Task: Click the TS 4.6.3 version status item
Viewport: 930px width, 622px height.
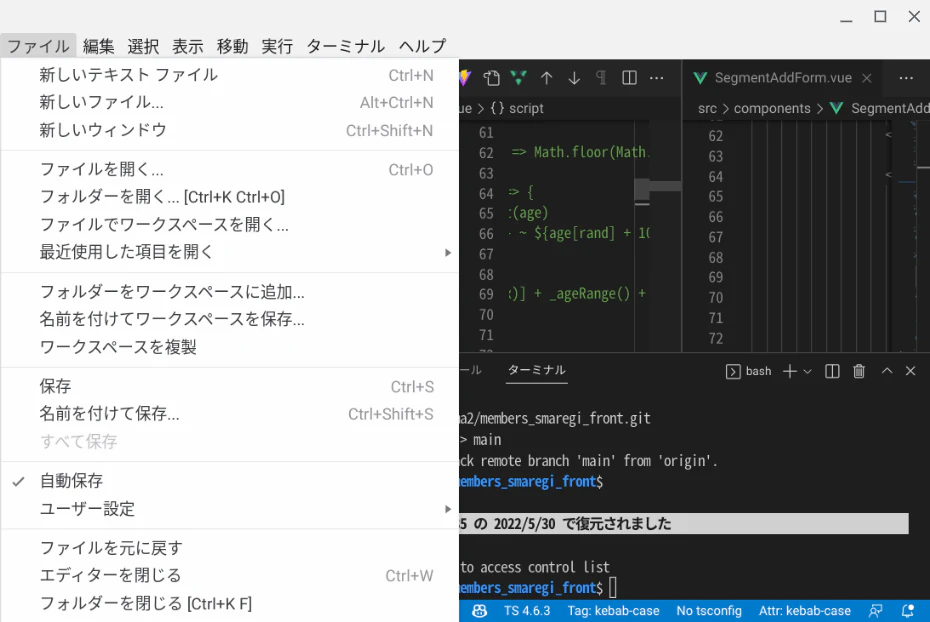Action: (527, 611)
